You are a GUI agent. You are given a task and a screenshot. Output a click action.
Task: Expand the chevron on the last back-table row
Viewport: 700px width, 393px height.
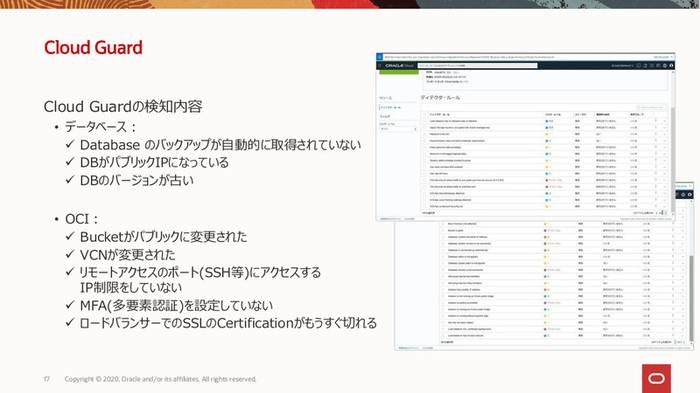(x=682, y=335)
